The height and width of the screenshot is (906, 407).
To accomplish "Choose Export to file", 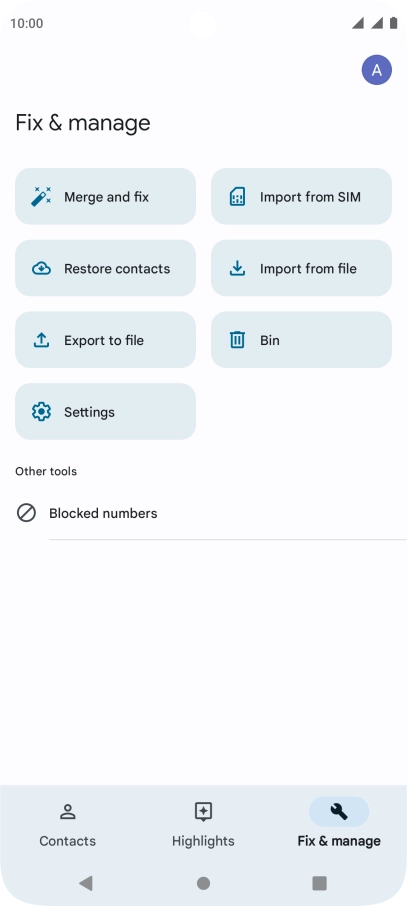I will tap(105, 340).
